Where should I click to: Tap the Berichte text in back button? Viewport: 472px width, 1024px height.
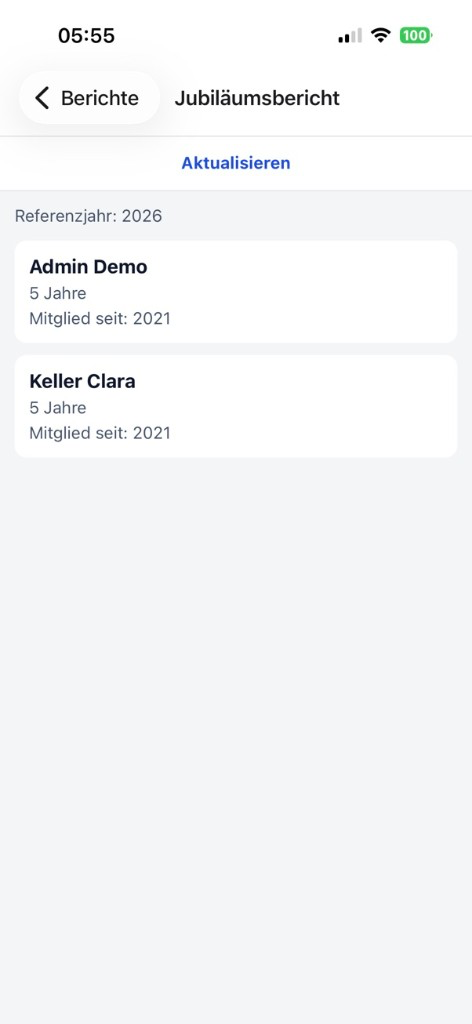click(100, 98)
